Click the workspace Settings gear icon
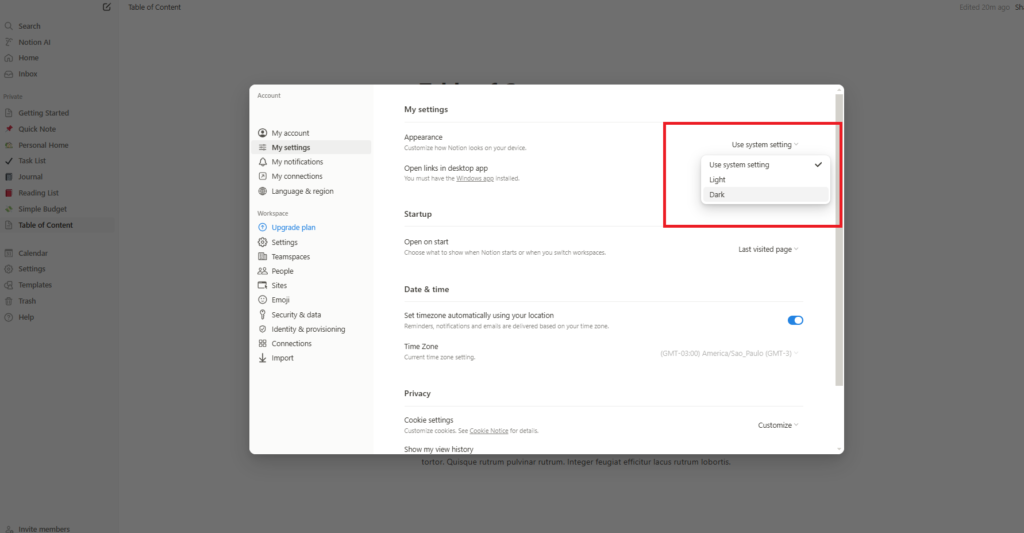 263,242
